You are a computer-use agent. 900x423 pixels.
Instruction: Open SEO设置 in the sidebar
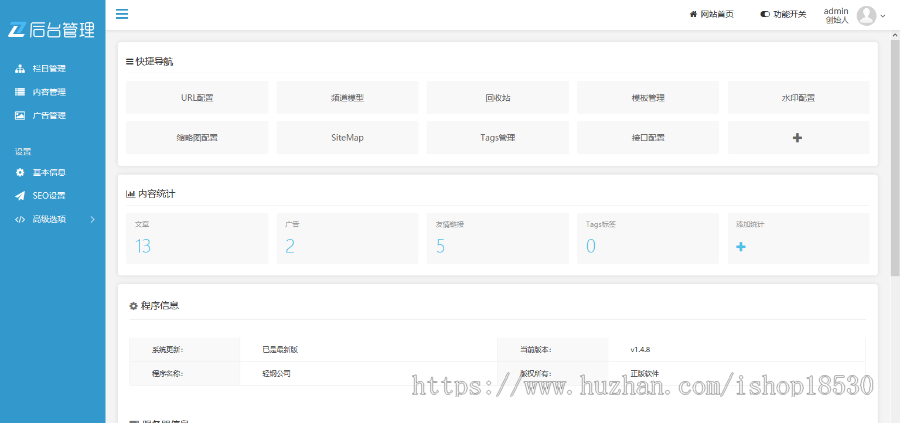pyautogui.click(x=49, y=196)
